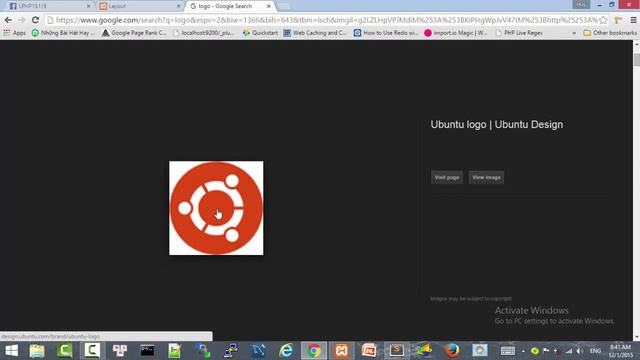Open the Other bookmarks folder
The image size is (640, 360).
pos(610,33)
